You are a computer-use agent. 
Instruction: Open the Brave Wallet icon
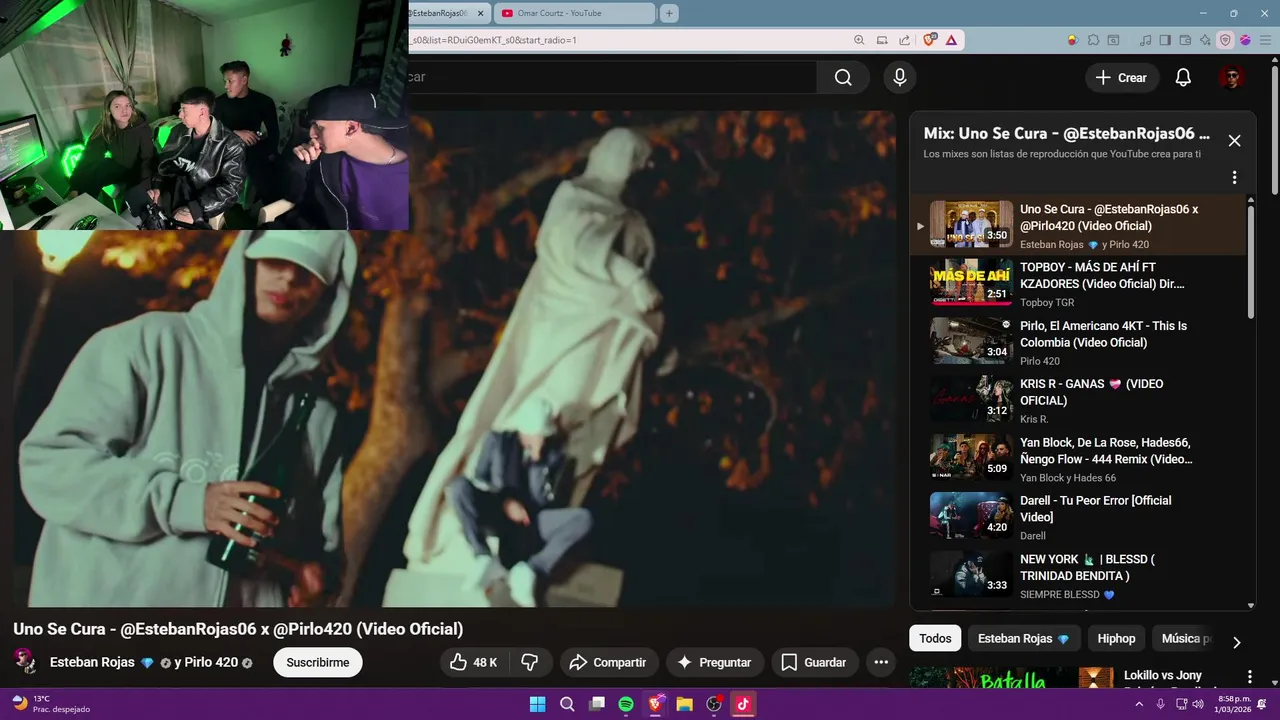click(1185, 40)
